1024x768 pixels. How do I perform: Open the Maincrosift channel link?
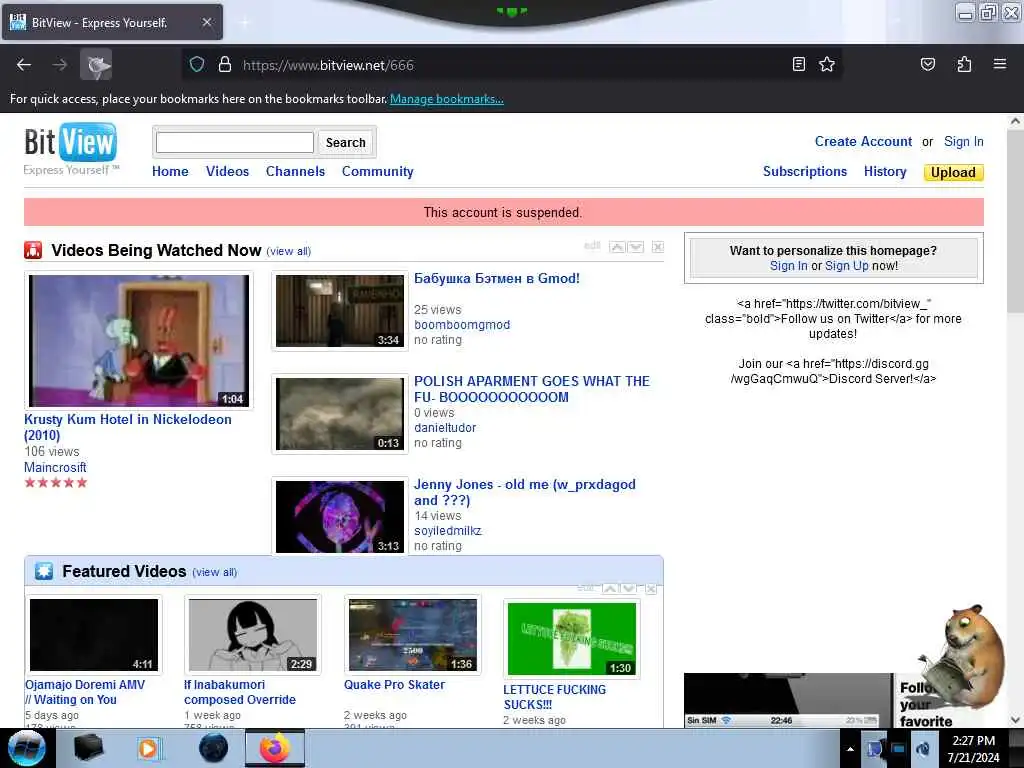[55, 467]
